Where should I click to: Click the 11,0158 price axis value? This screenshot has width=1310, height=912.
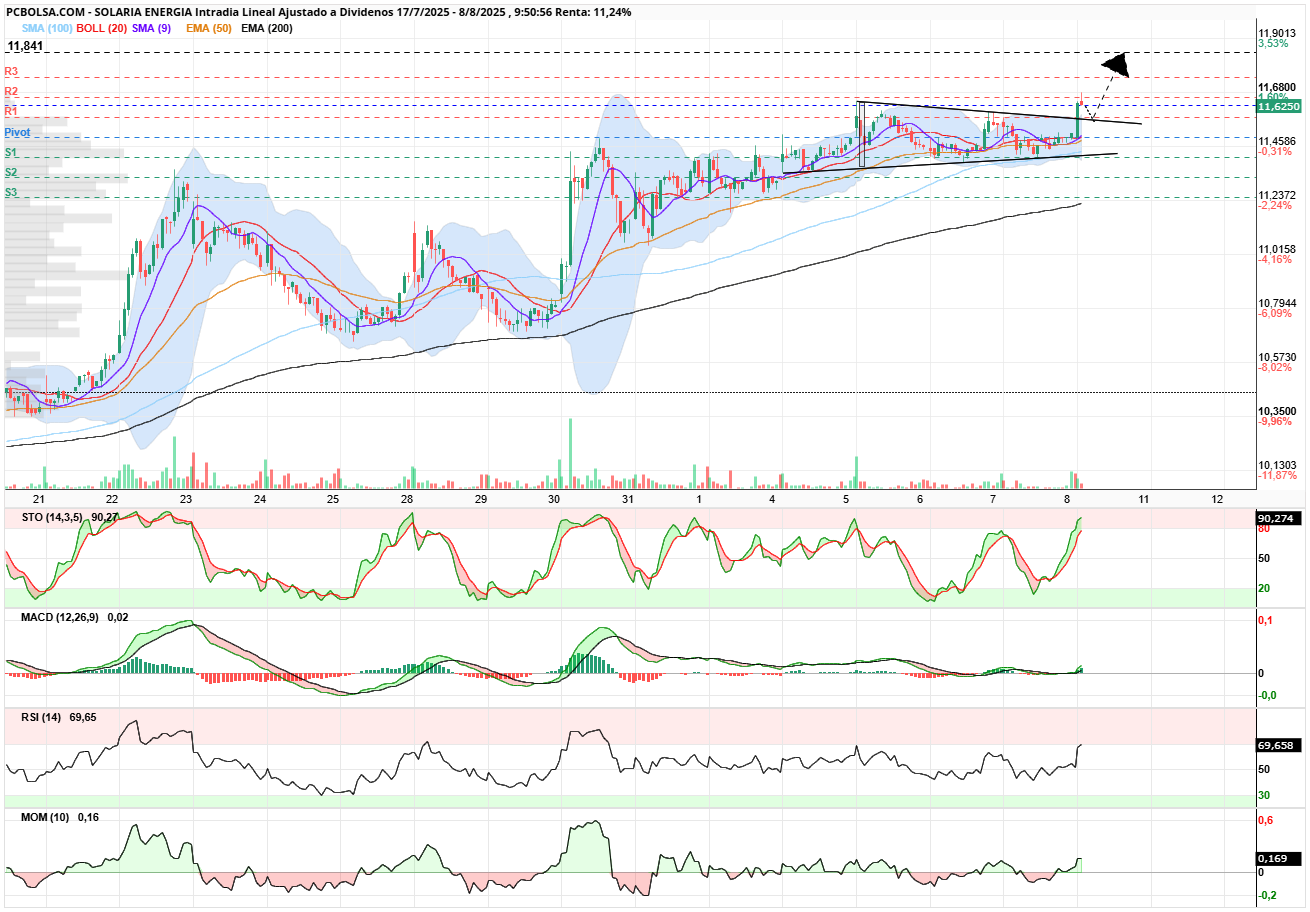pyautogui.click(x=1277, y=249)
